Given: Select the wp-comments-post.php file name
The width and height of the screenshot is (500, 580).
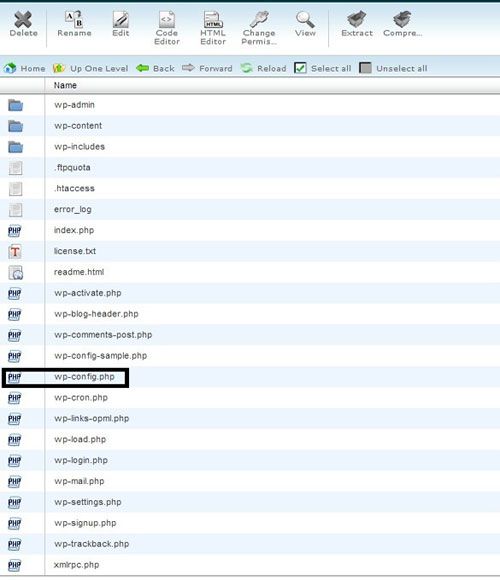Looking at the screenshot, I should [103, 335].
